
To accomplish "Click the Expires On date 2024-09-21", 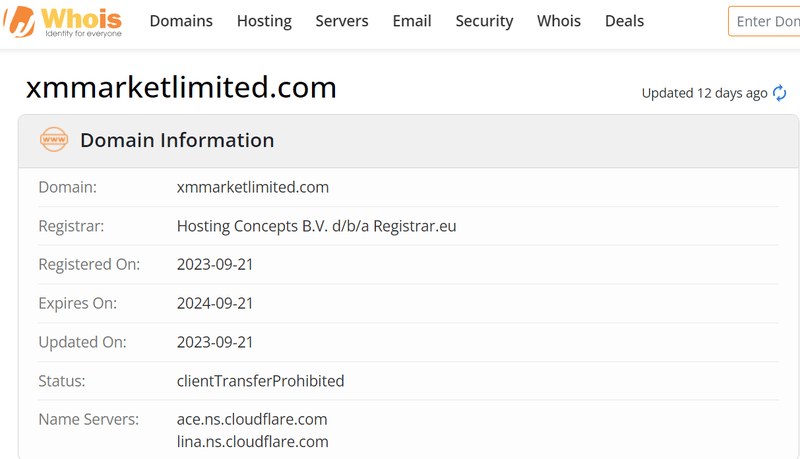I will pos(215,303).
